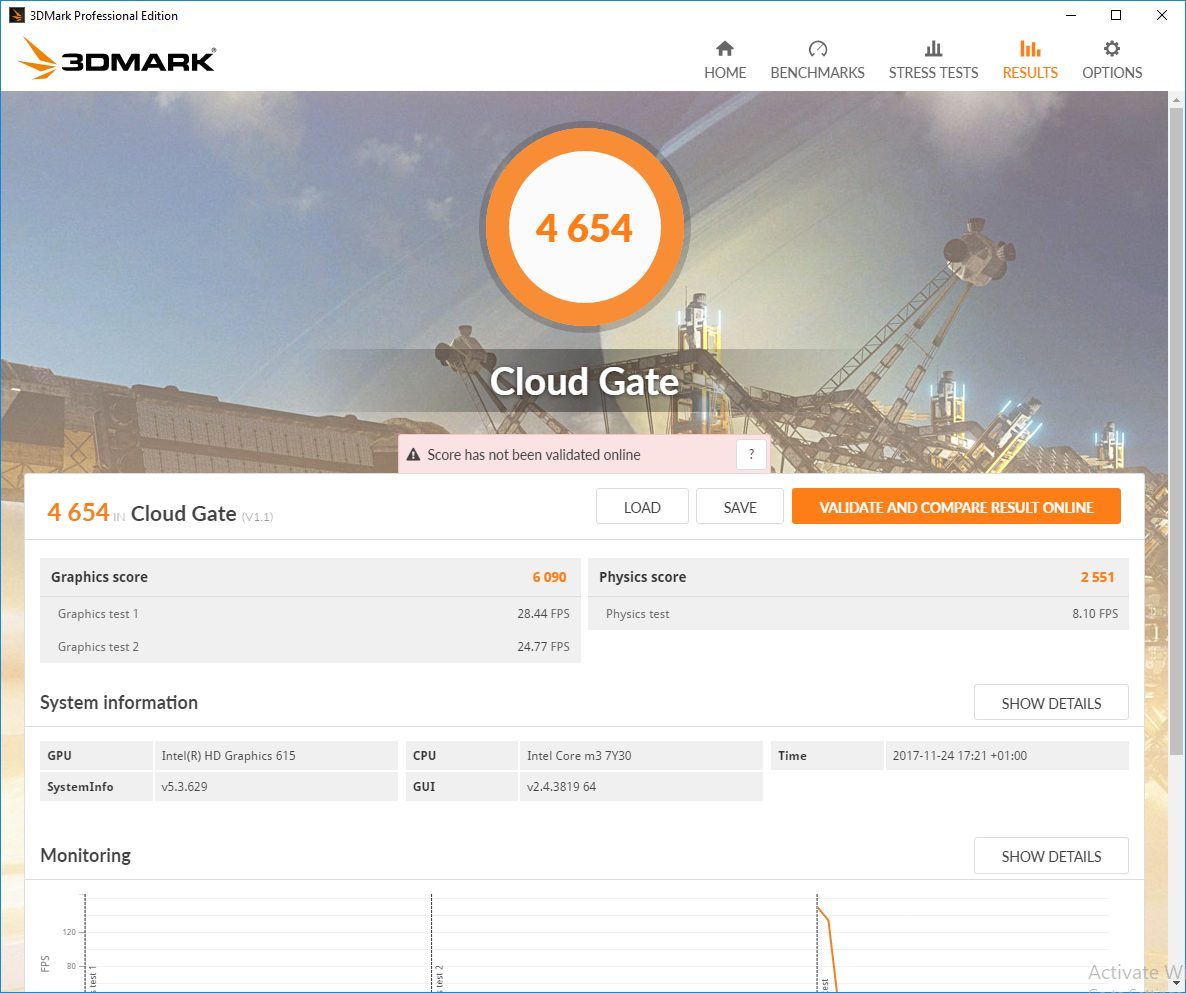Click the Graphics score value 6 090
Screen dimensions: 1186x993
(549, 577)
